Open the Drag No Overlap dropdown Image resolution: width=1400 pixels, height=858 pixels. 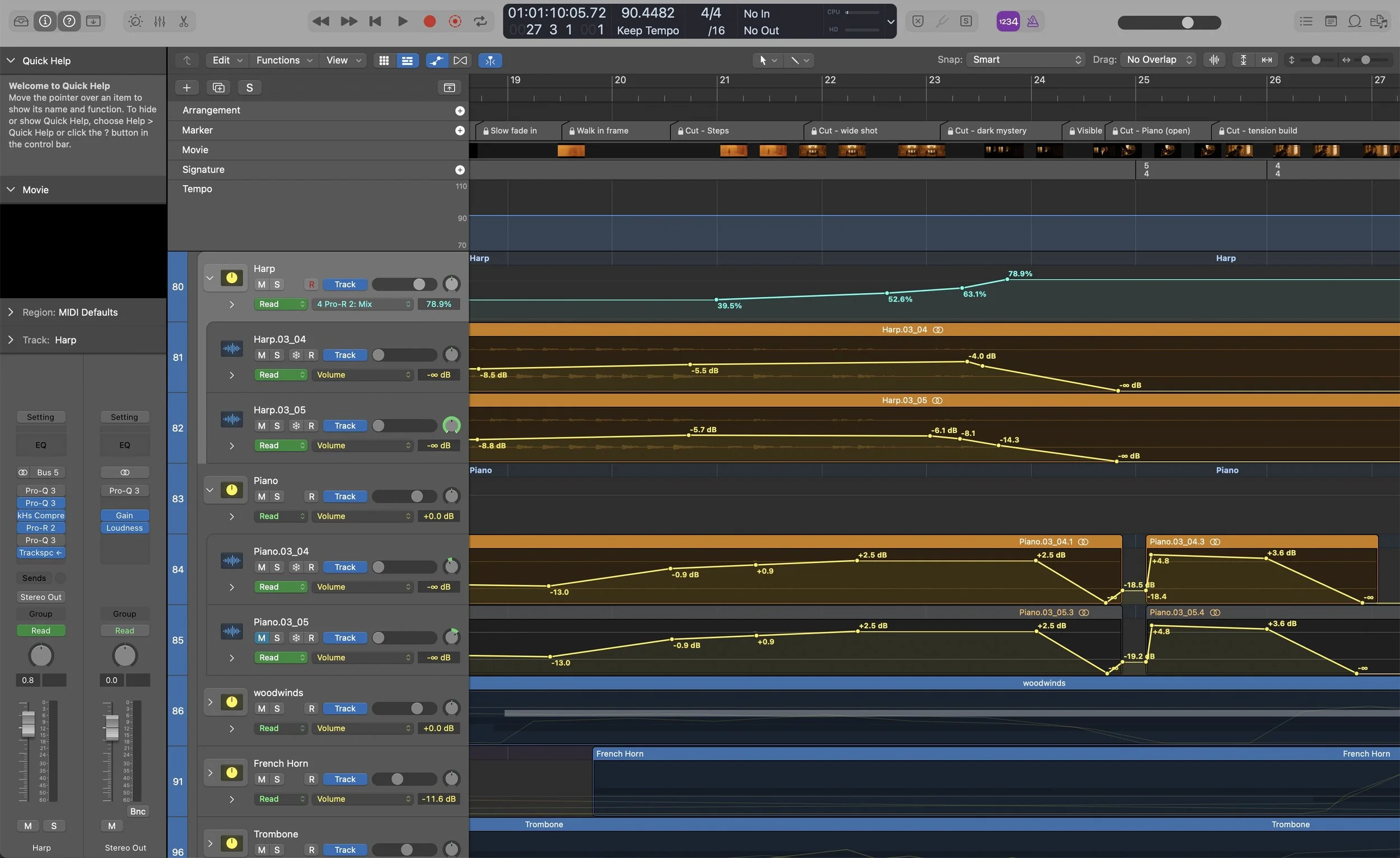[x=1158, y=60]
